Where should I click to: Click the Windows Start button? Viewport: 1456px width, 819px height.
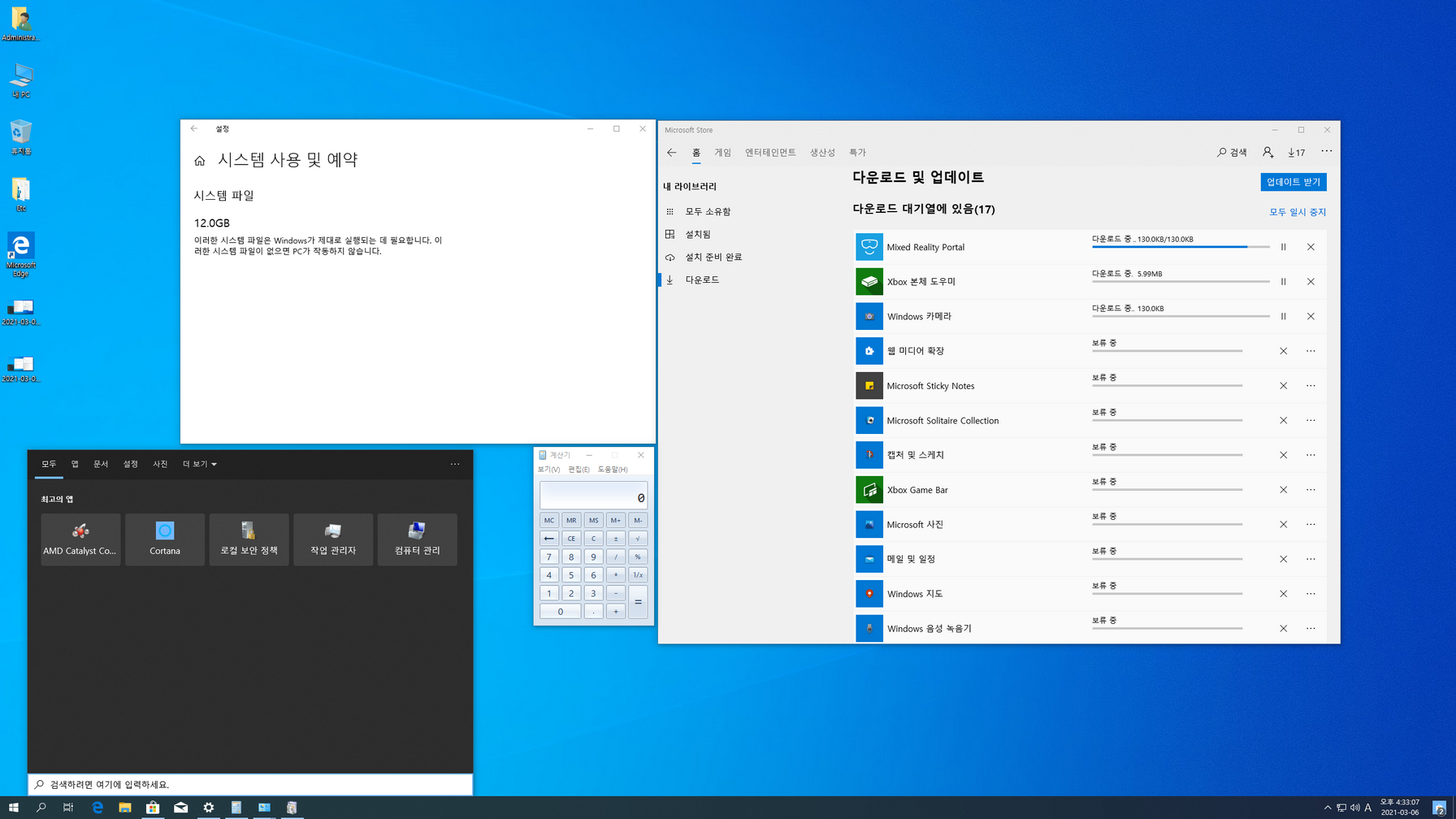(x=13, y=808)
